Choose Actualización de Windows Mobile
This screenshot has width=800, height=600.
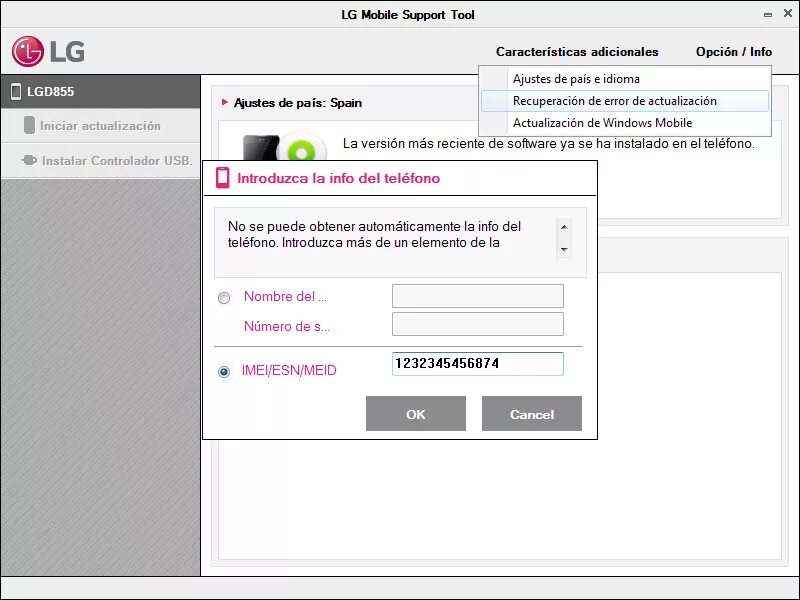click(625, 123)
